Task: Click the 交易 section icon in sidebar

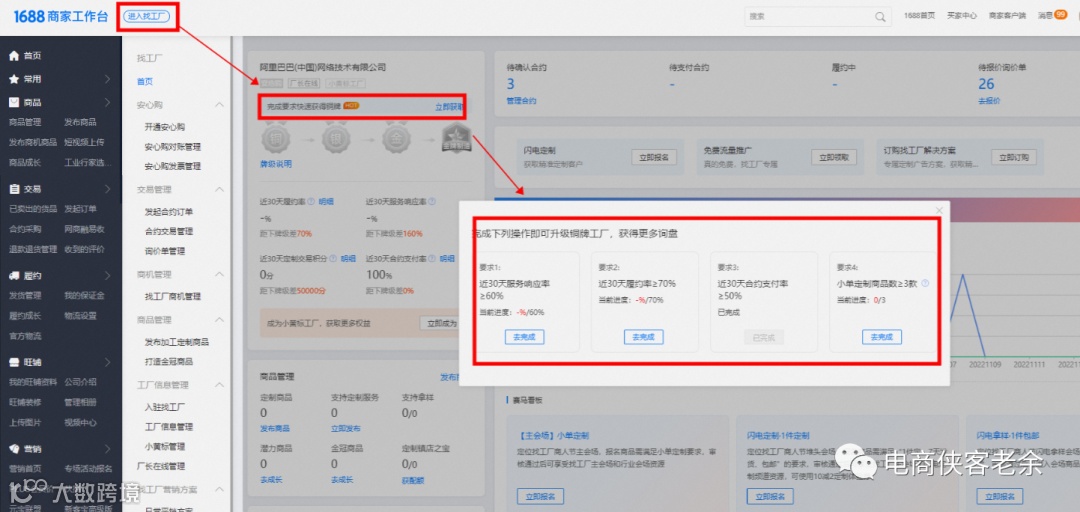Action: click(14, 189)
